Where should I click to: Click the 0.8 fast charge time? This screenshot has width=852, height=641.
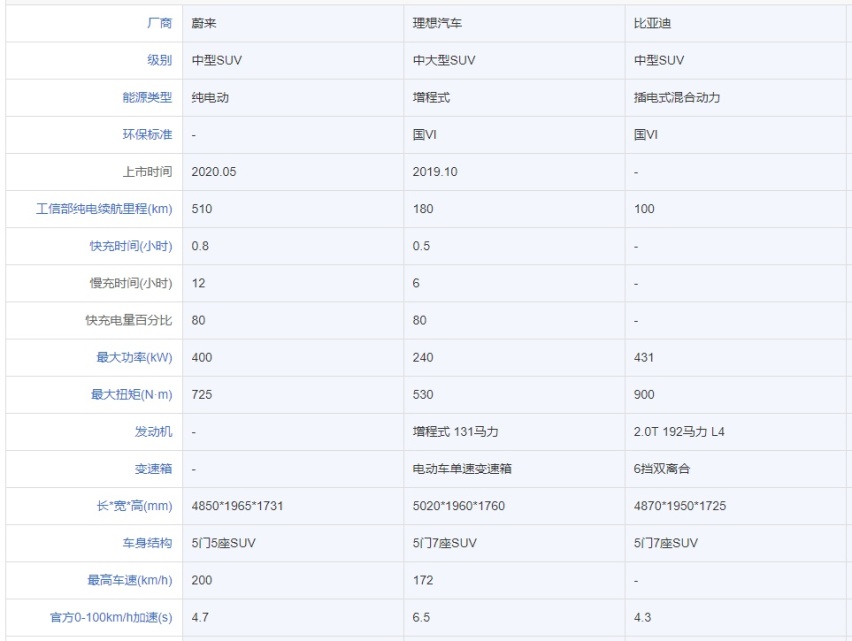200,246
